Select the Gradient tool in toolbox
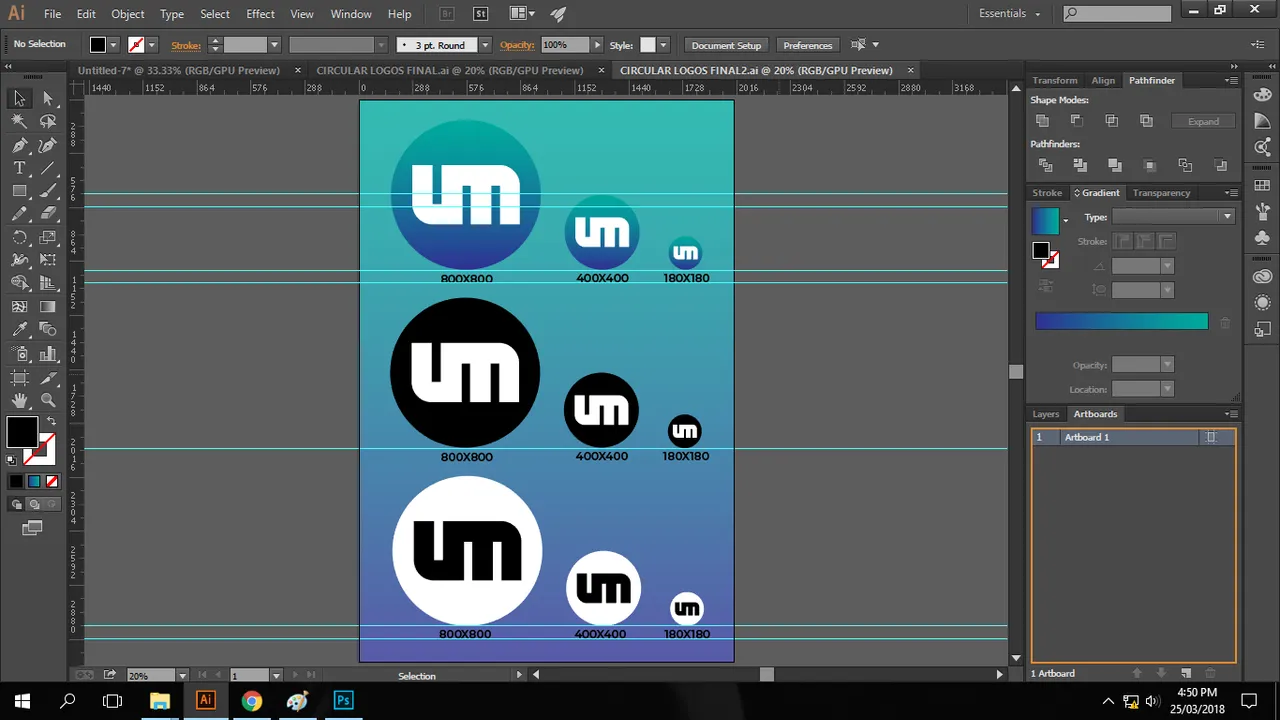 coord(48,307)
